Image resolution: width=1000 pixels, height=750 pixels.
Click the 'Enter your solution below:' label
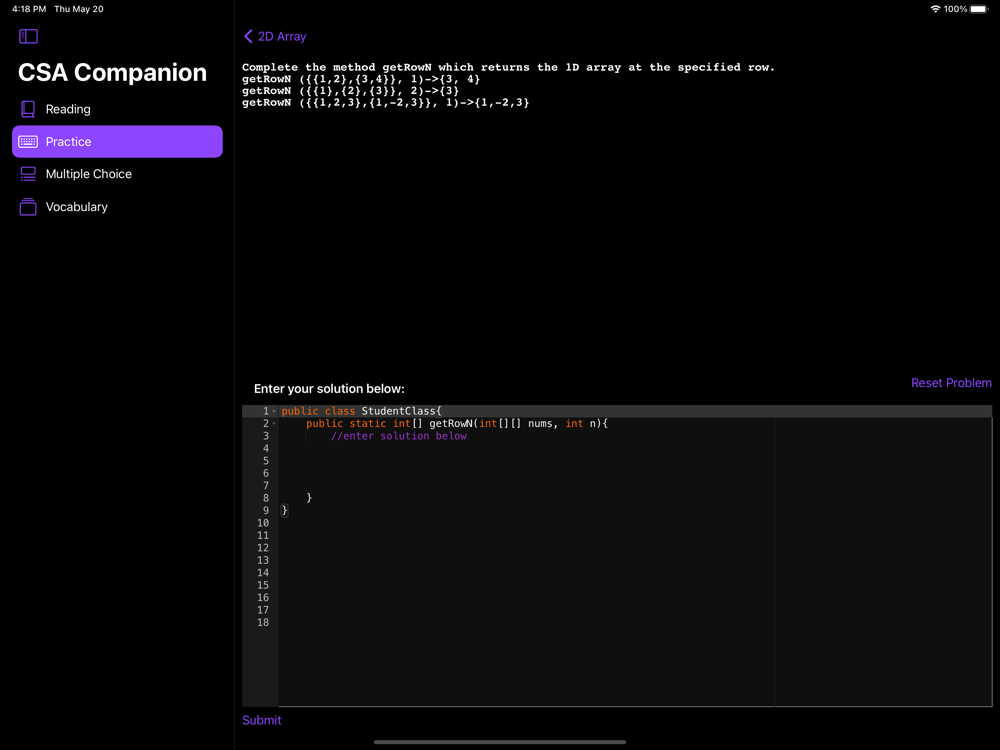(x=329, y=389)
